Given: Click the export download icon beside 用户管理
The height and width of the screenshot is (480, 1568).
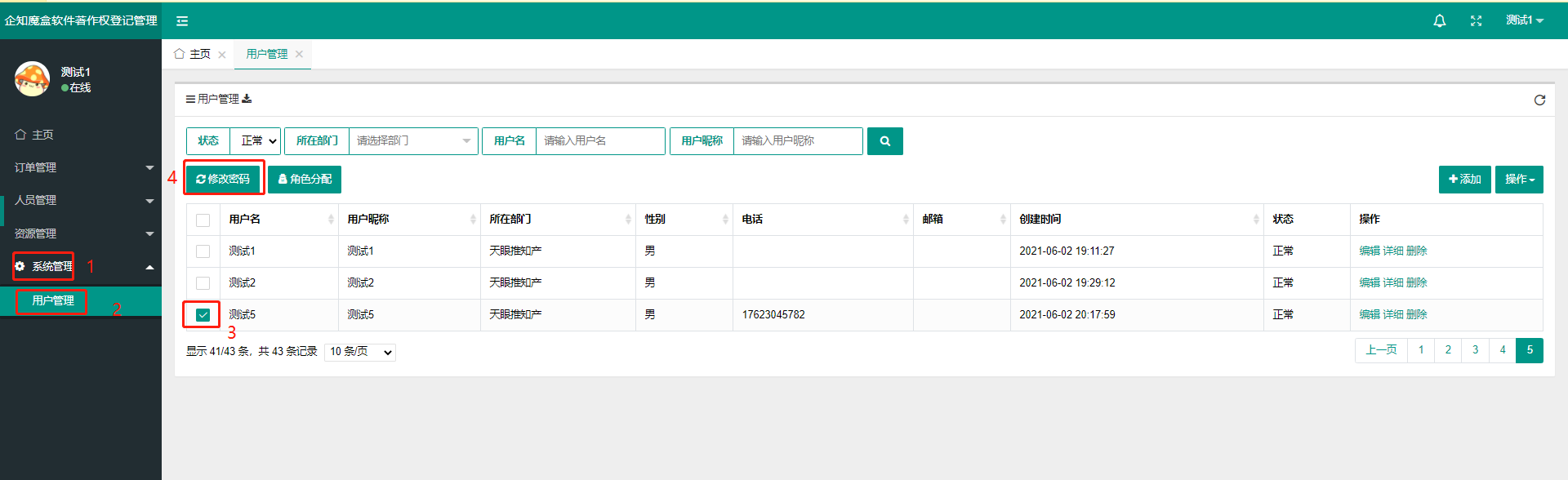Looking at the screenshot, I should [247, 99].
